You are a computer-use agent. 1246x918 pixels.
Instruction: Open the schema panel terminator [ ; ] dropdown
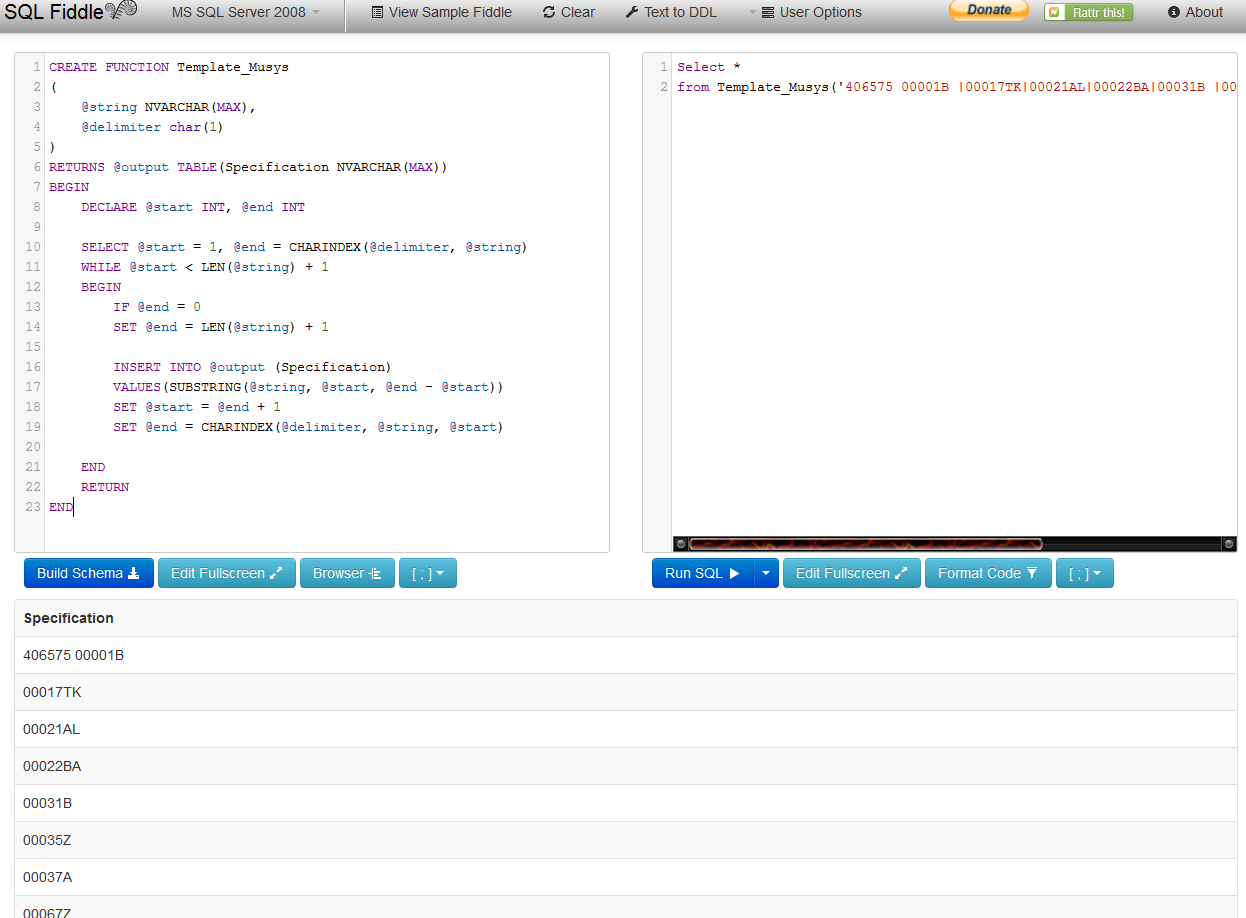pos(428,573)
